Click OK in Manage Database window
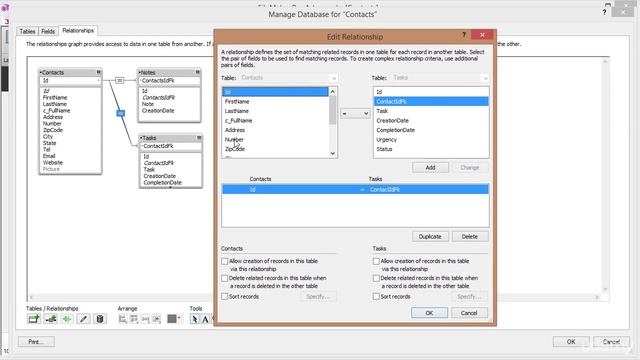Screen dimensions: 640x360 (571, 342)
